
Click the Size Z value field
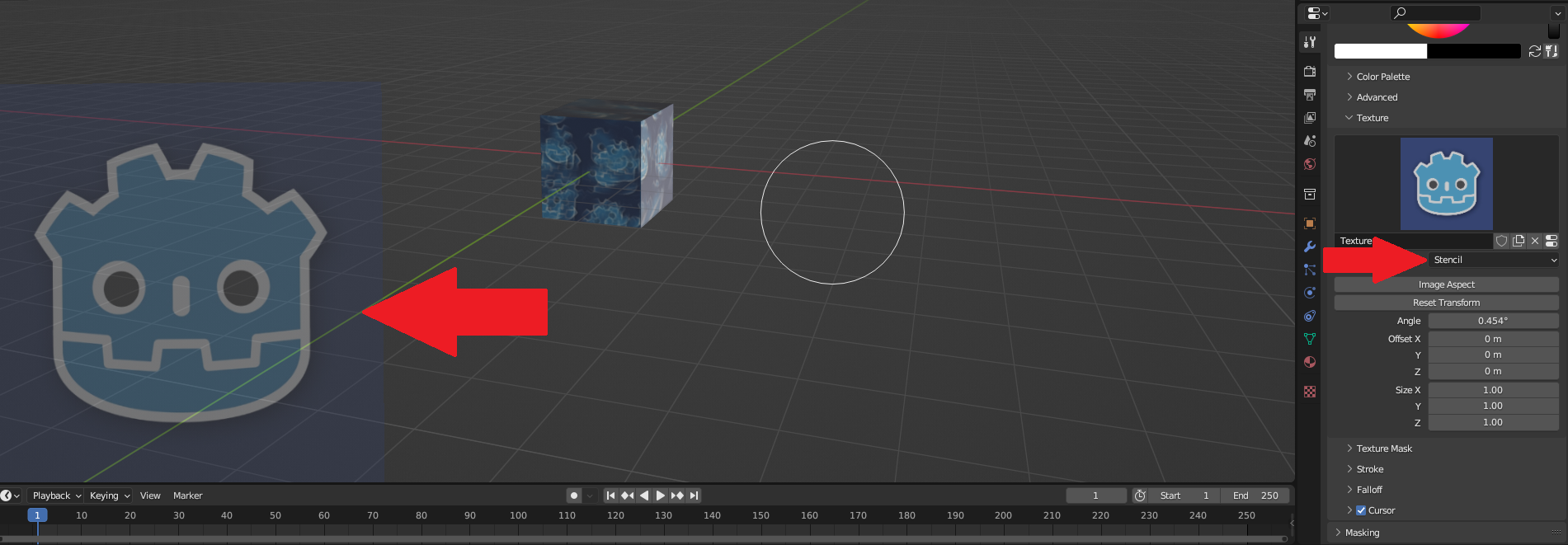point(1494,423)
